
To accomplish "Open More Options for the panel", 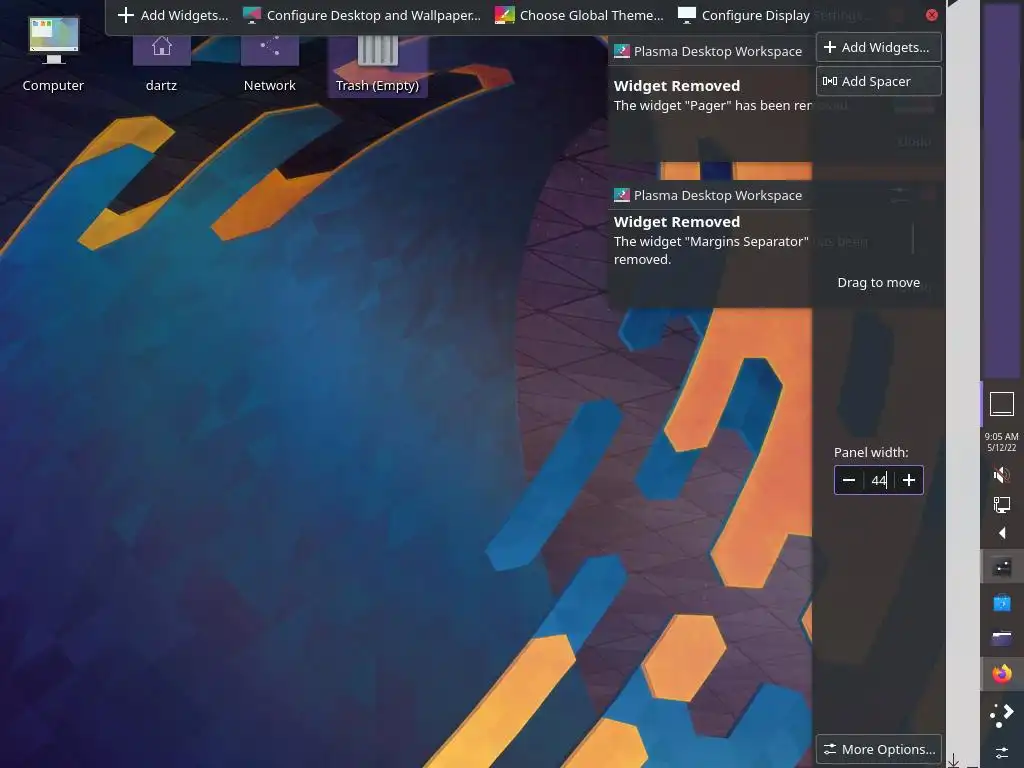I will 878,749.
